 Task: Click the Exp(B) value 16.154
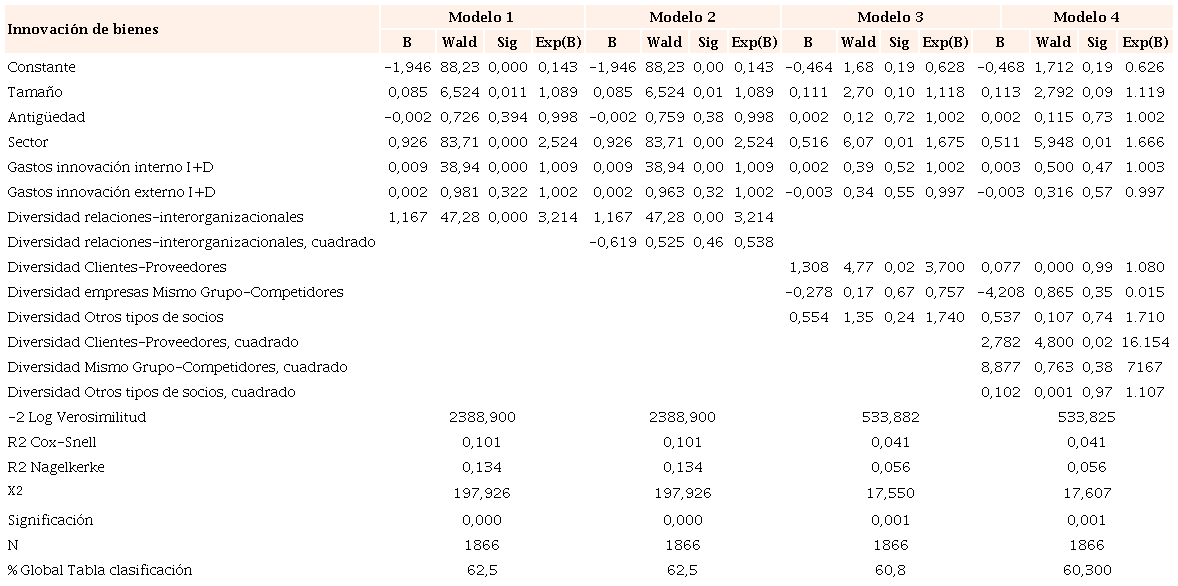(1145, 342)
